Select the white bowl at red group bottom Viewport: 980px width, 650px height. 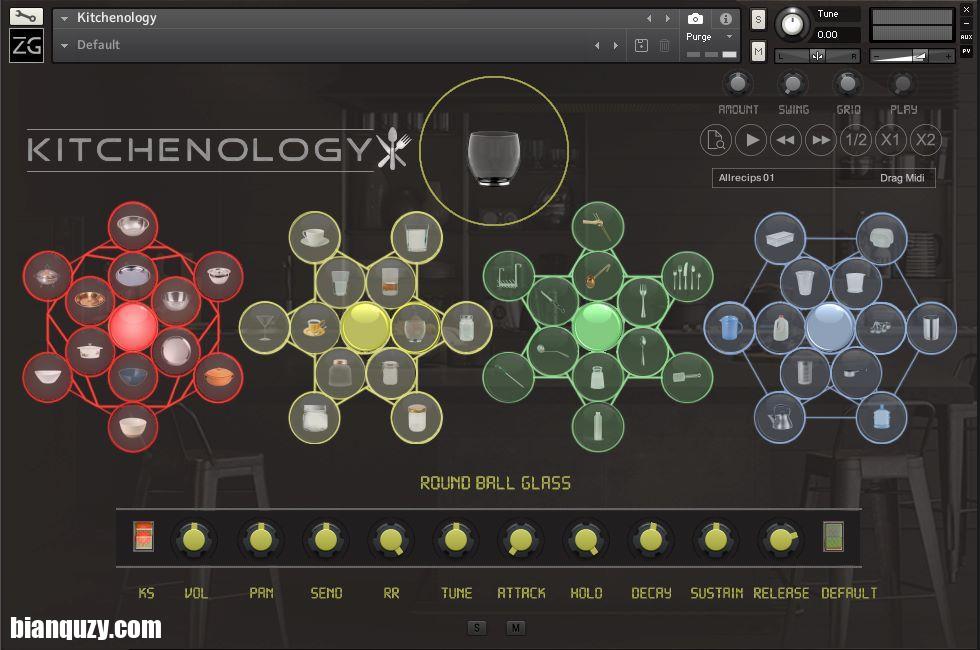(132, 427)
